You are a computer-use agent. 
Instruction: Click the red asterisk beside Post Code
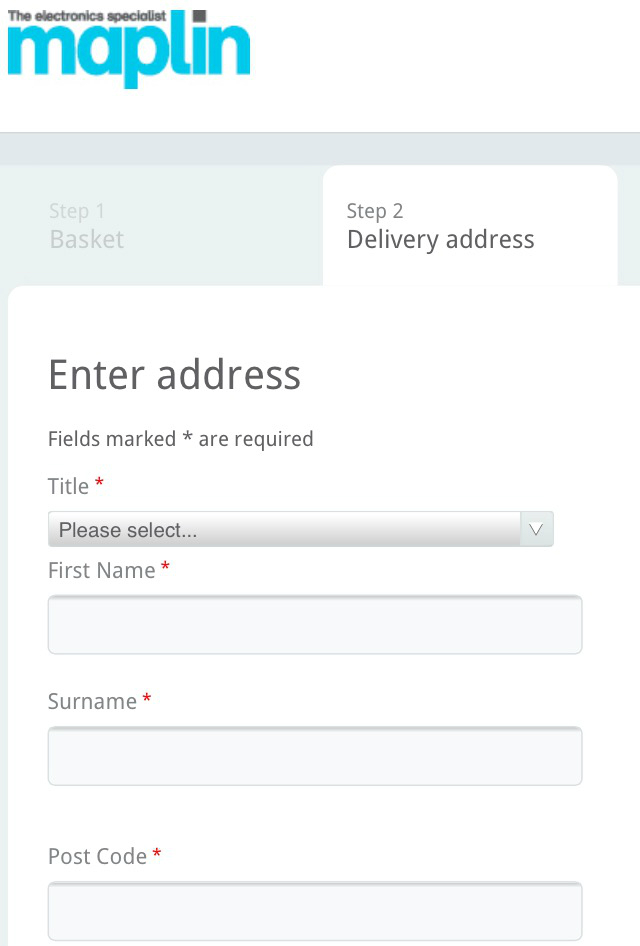(157, 852)
